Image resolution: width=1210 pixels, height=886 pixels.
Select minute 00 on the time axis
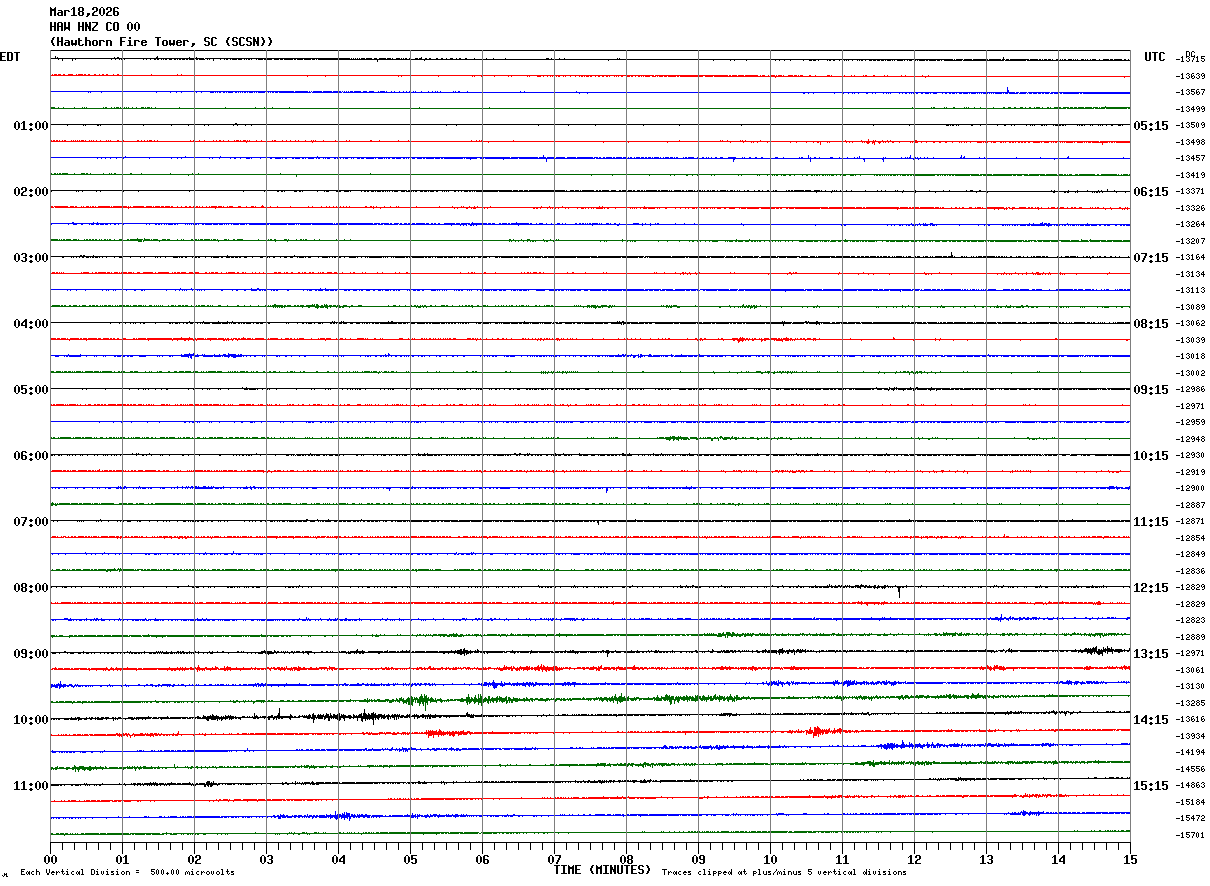pyautogui.click(x=50, y=859)
